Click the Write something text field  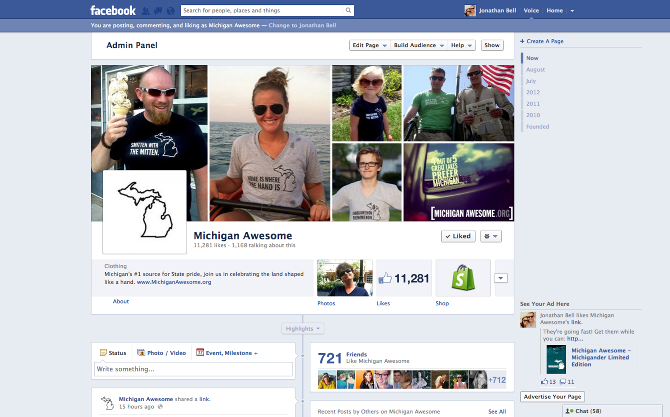tap(192, 370)
